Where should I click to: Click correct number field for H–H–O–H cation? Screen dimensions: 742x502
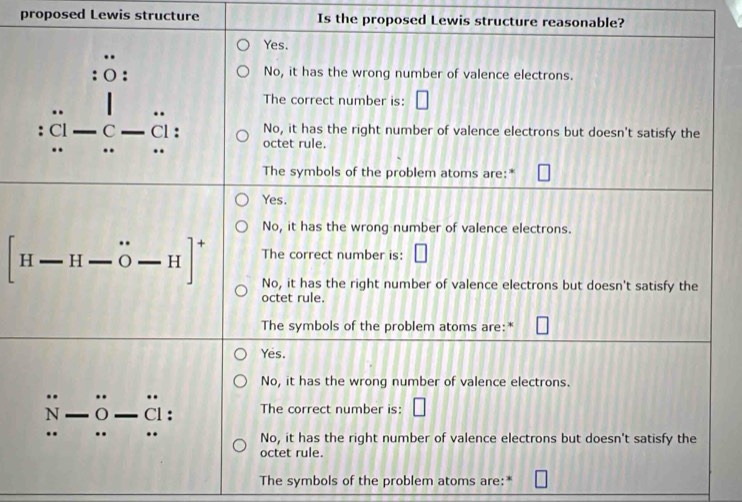pos(421,255)
